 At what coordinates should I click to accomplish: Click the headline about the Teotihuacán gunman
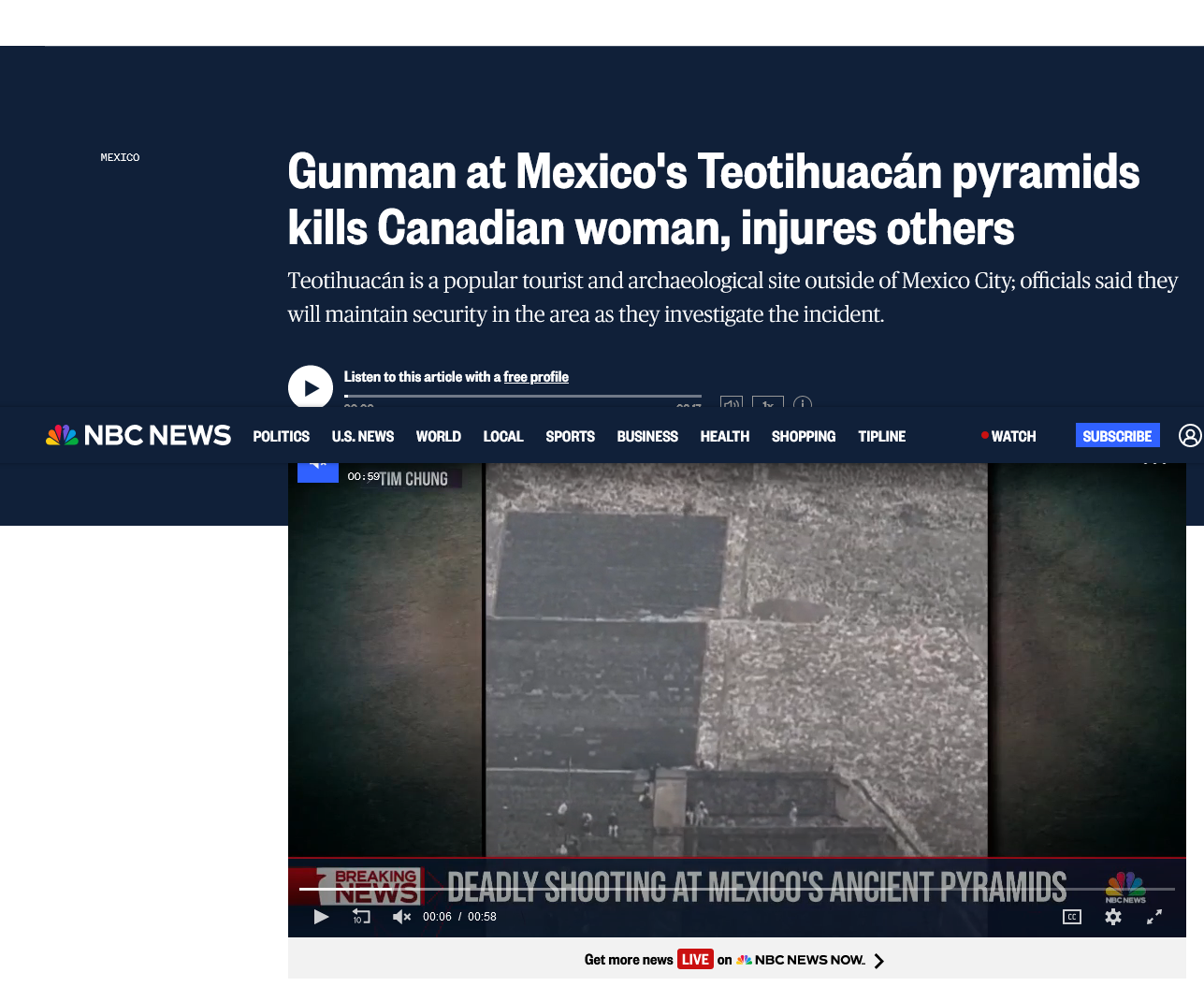pyautogui.click(x=714, y=199)
